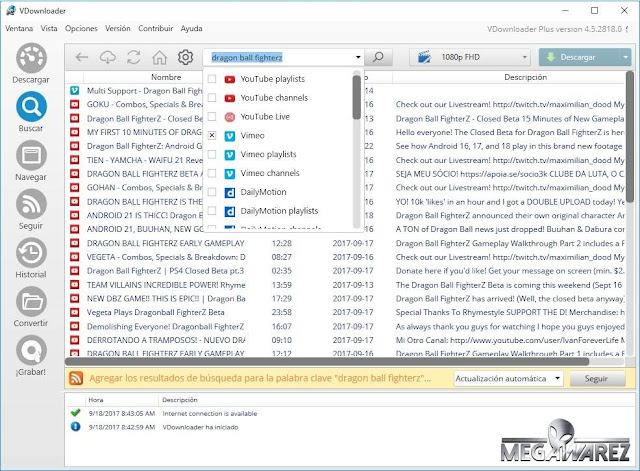Click the YouTube Live source logo

[230, 117]
